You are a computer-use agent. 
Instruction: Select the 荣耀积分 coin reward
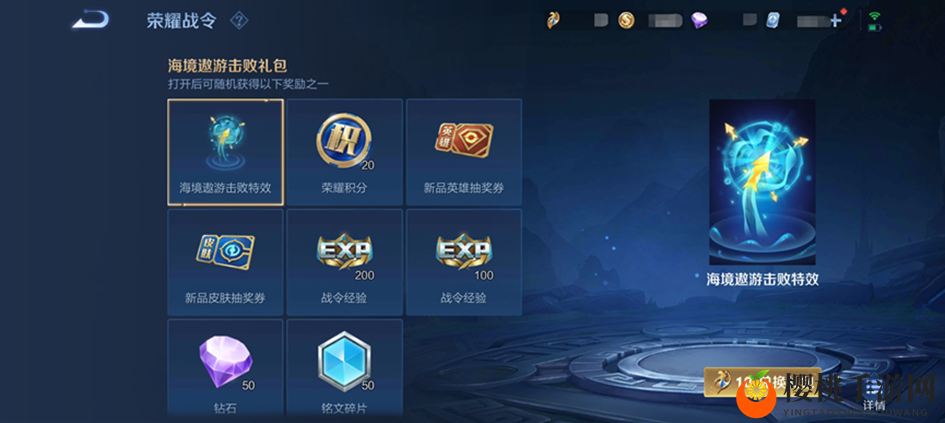344,152
